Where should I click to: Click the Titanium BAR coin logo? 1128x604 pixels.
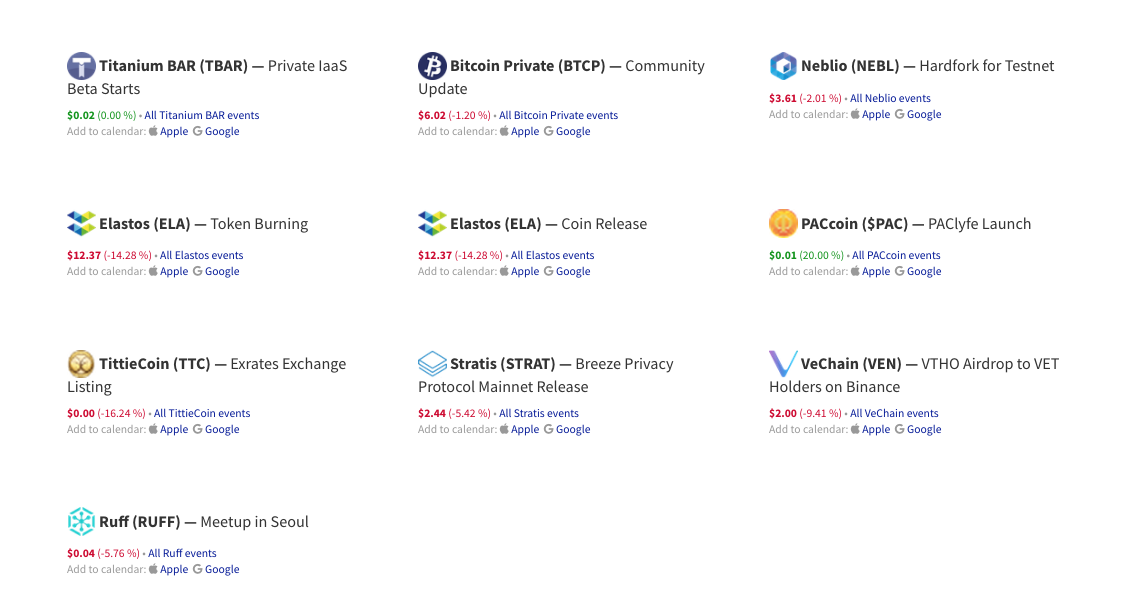pyautogui.click(x=81, y=66)
